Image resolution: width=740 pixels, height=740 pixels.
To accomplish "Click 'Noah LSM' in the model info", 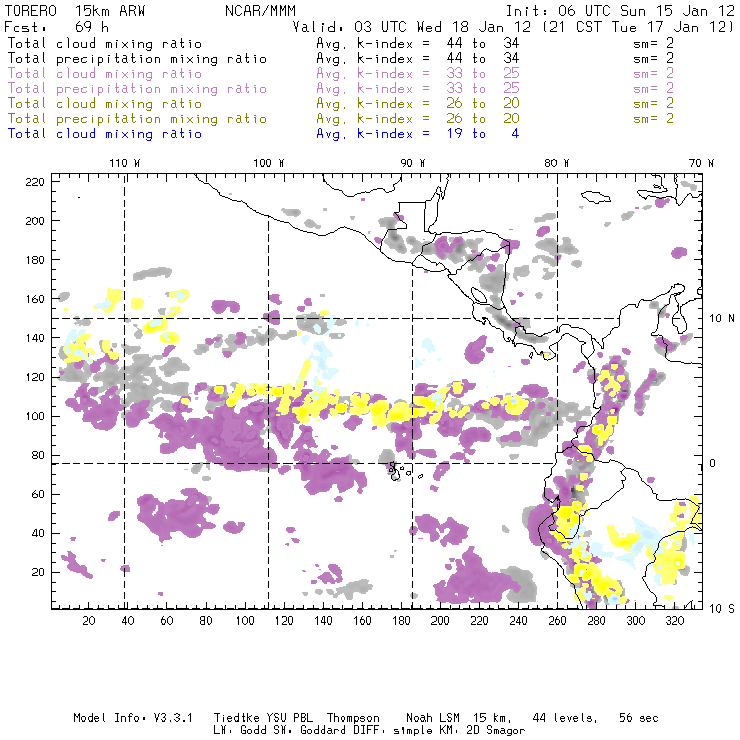I will coord(433,718).
